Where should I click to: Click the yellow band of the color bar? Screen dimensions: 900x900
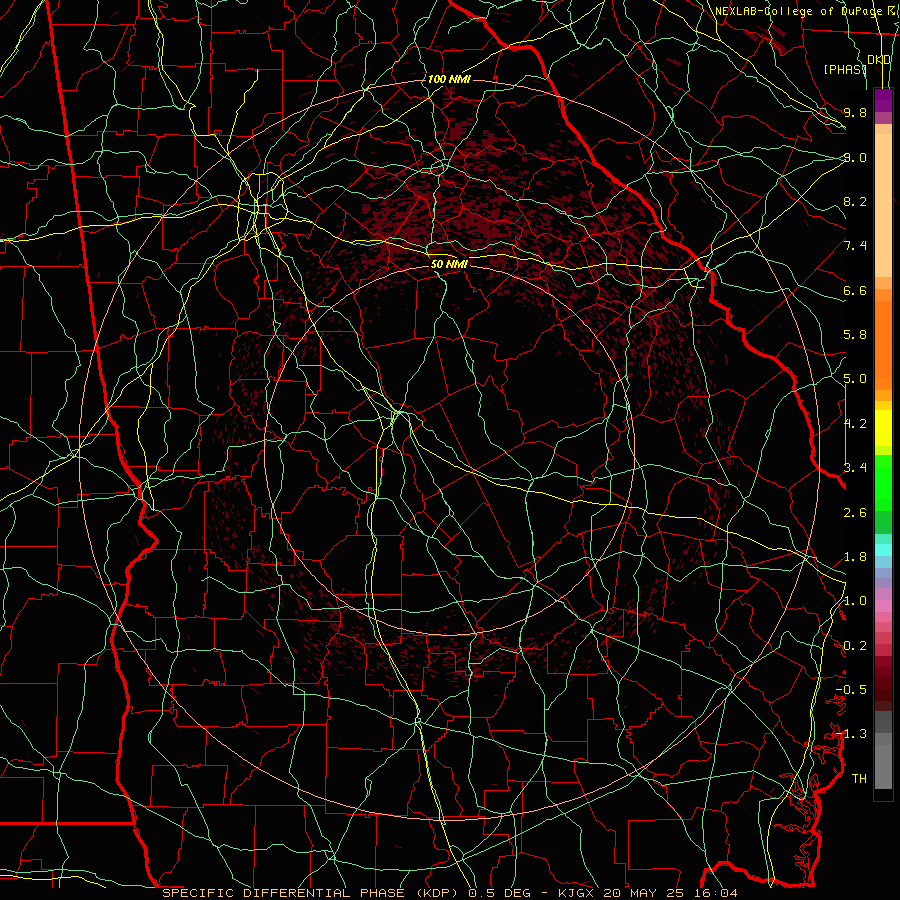tap(883, 428)
